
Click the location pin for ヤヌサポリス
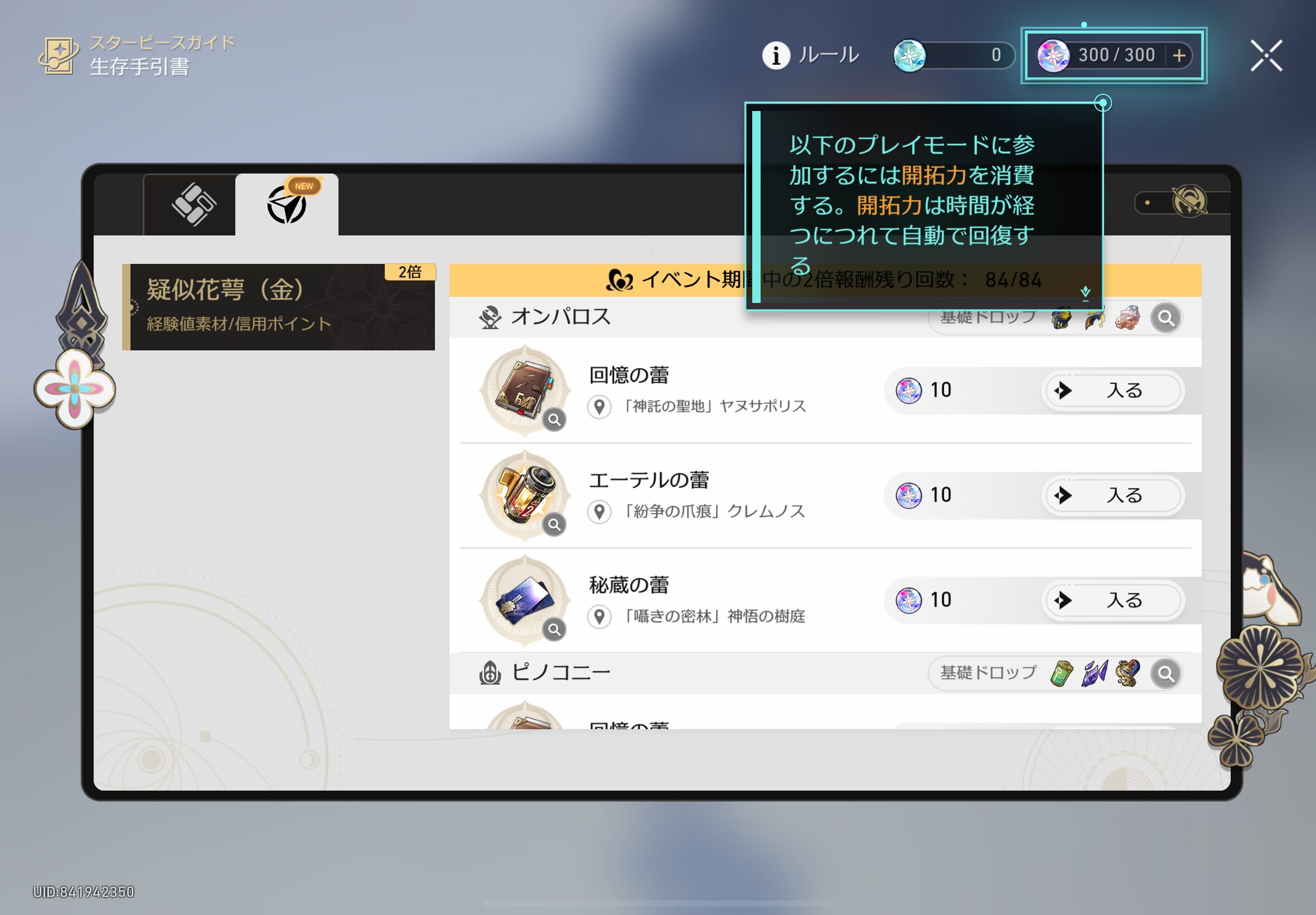pos(599,407)
